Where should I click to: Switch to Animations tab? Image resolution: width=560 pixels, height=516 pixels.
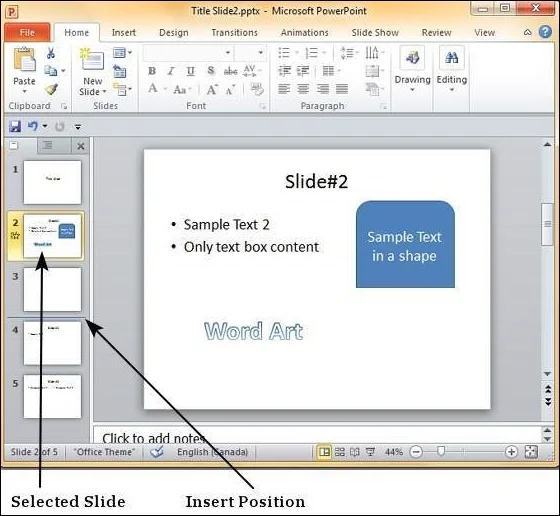point(305,32)
